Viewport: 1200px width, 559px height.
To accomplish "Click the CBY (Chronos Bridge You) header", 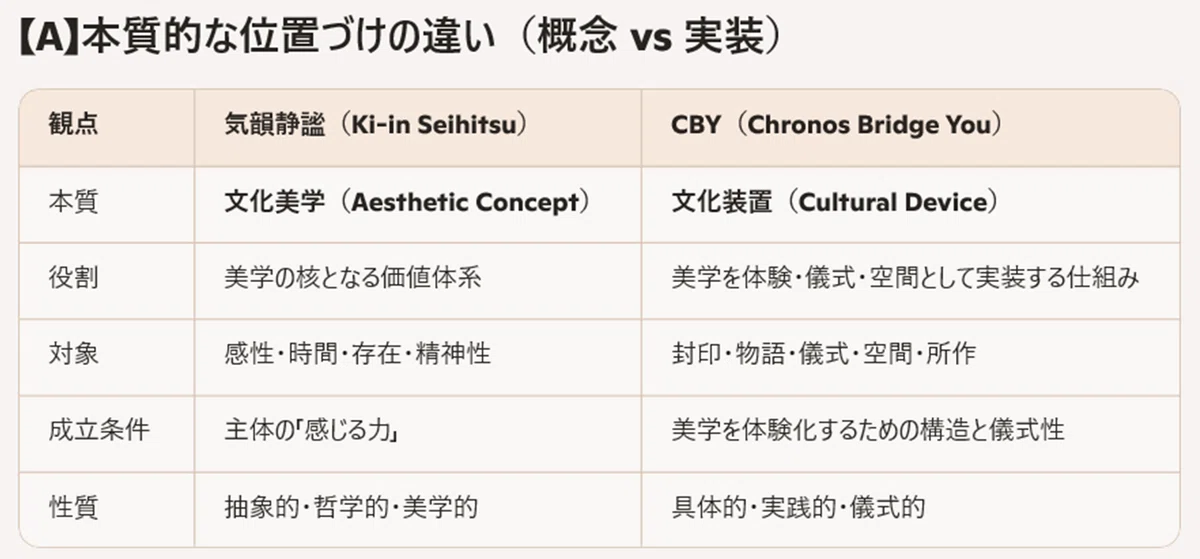I will point(838,128).
